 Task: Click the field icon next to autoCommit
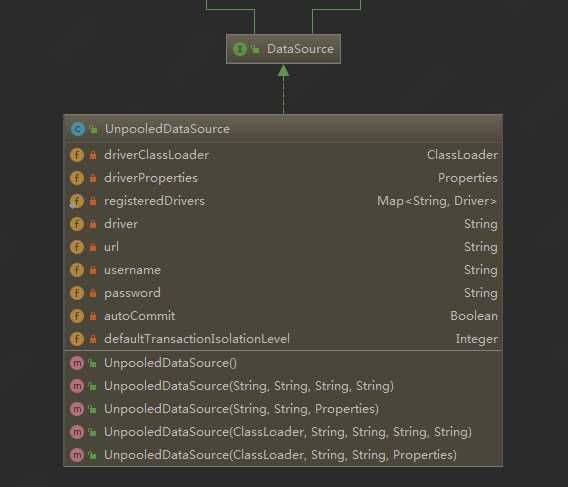(77, 316)
